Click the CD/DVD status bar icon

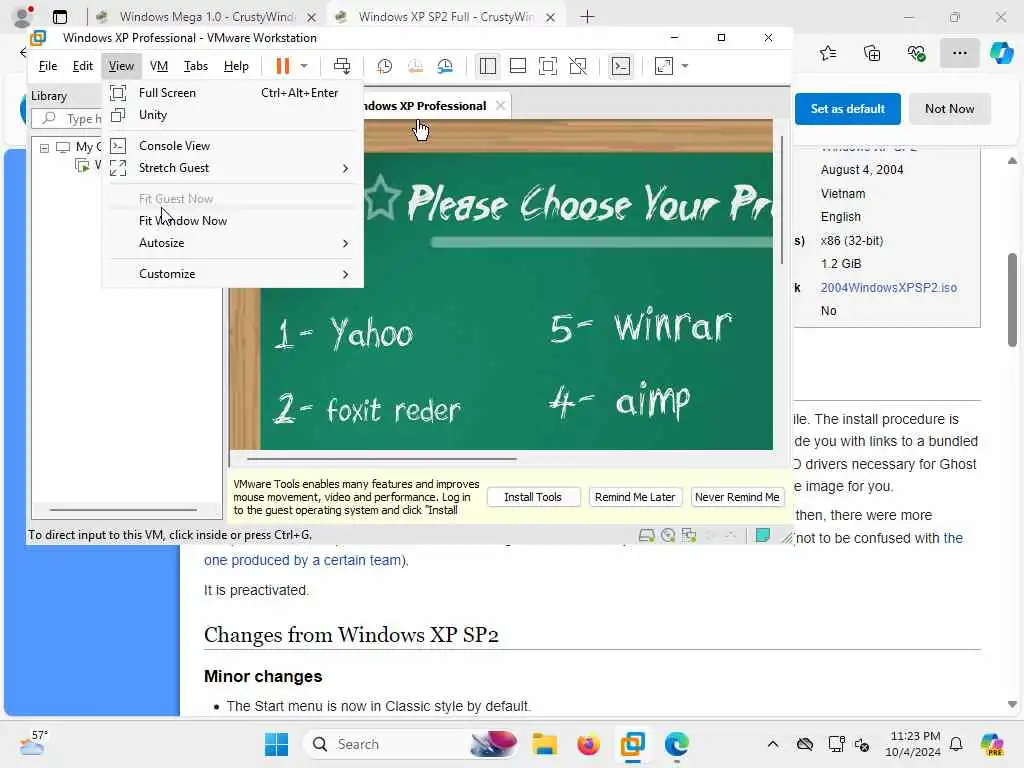(x=667, y=536)
